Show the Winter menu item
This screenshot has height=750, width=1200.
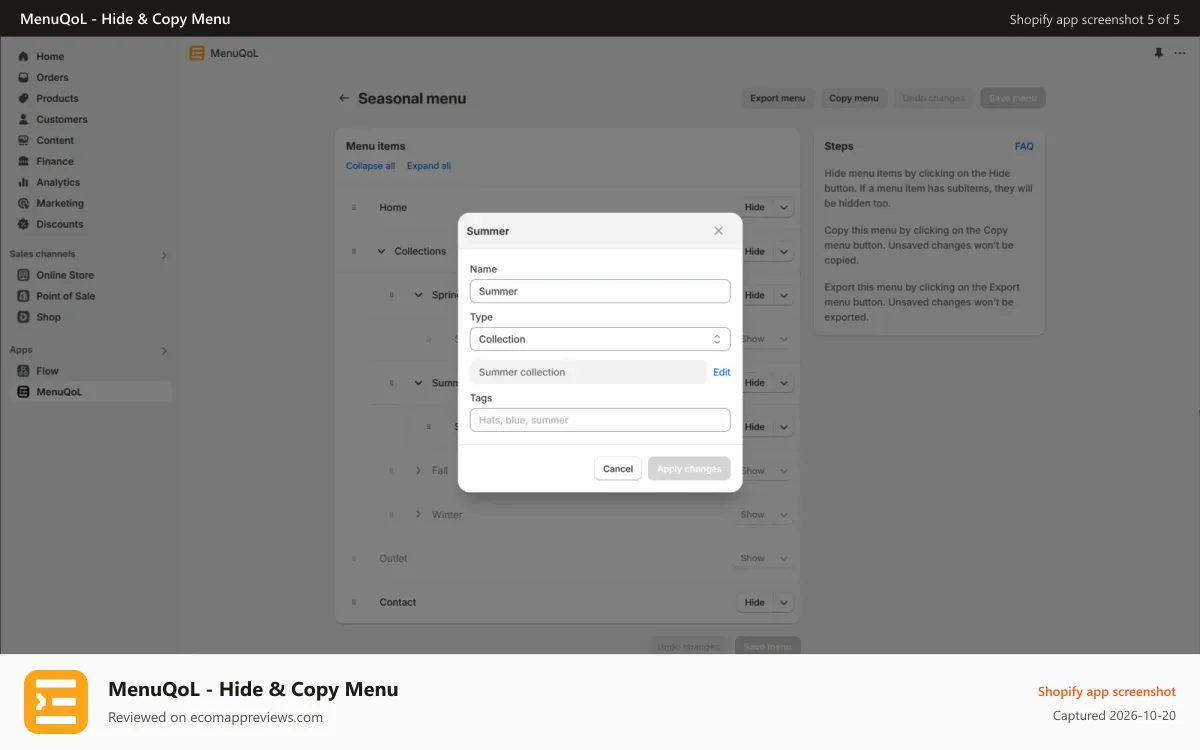(x=754, y=514)
